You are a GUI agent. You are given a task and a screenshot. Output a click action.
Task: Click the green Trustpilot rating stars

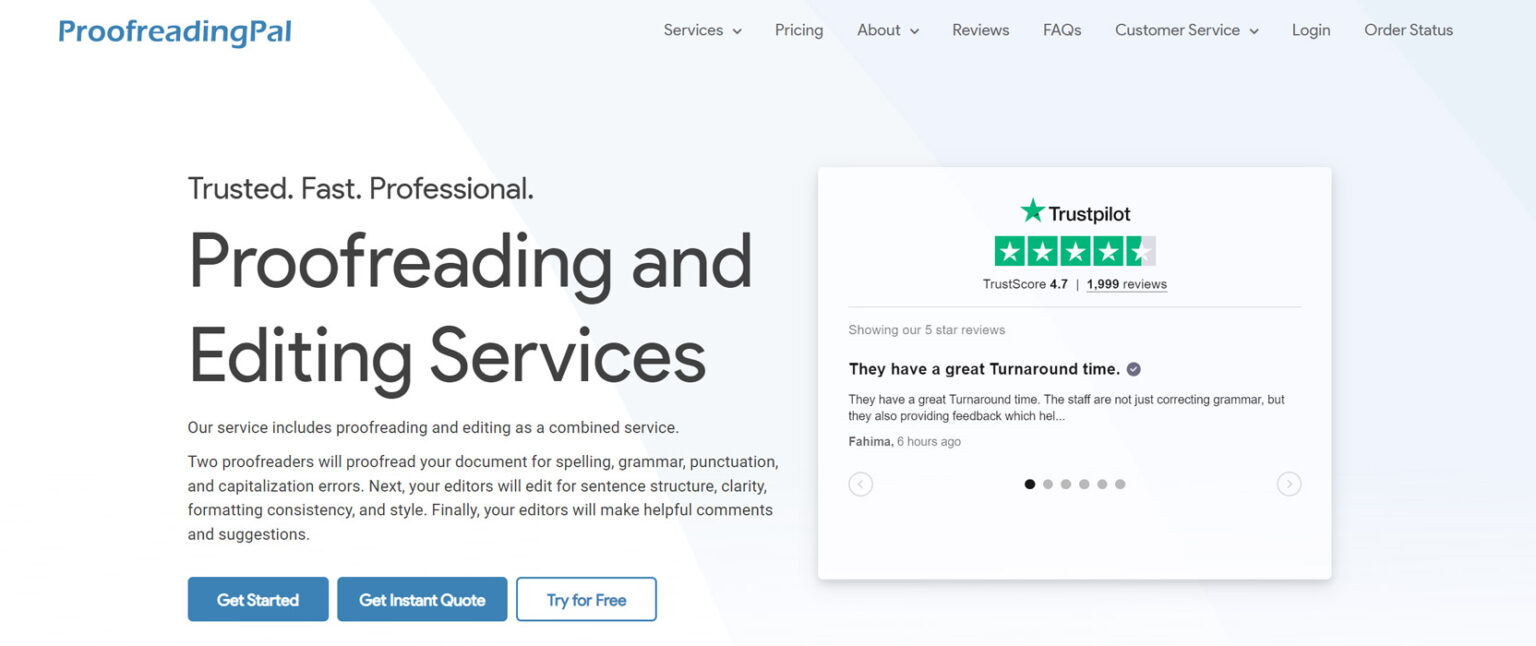click(1074, 251)
